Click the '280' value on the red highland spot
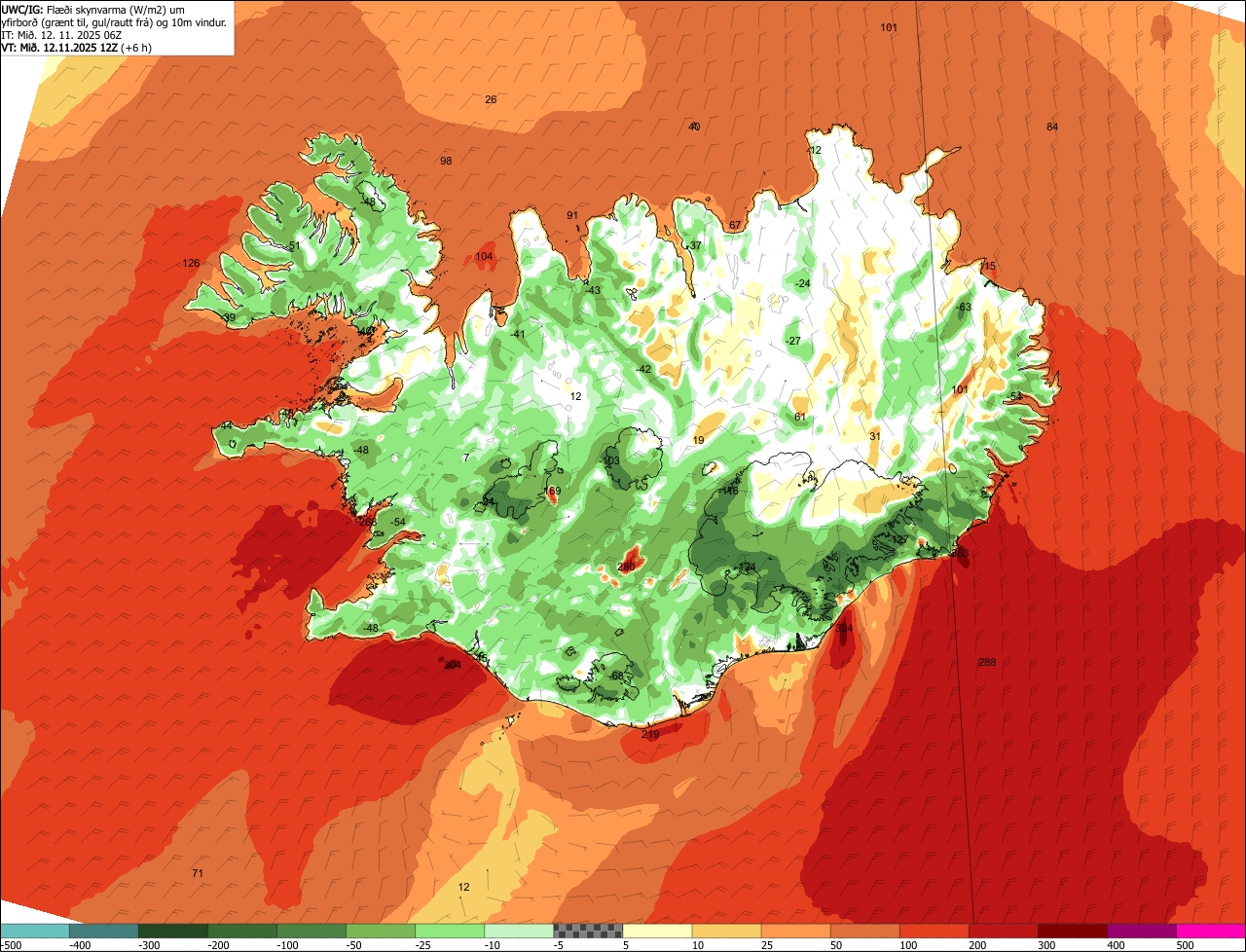The height and width of the screenshot is (952, 1246). point(626,567)
